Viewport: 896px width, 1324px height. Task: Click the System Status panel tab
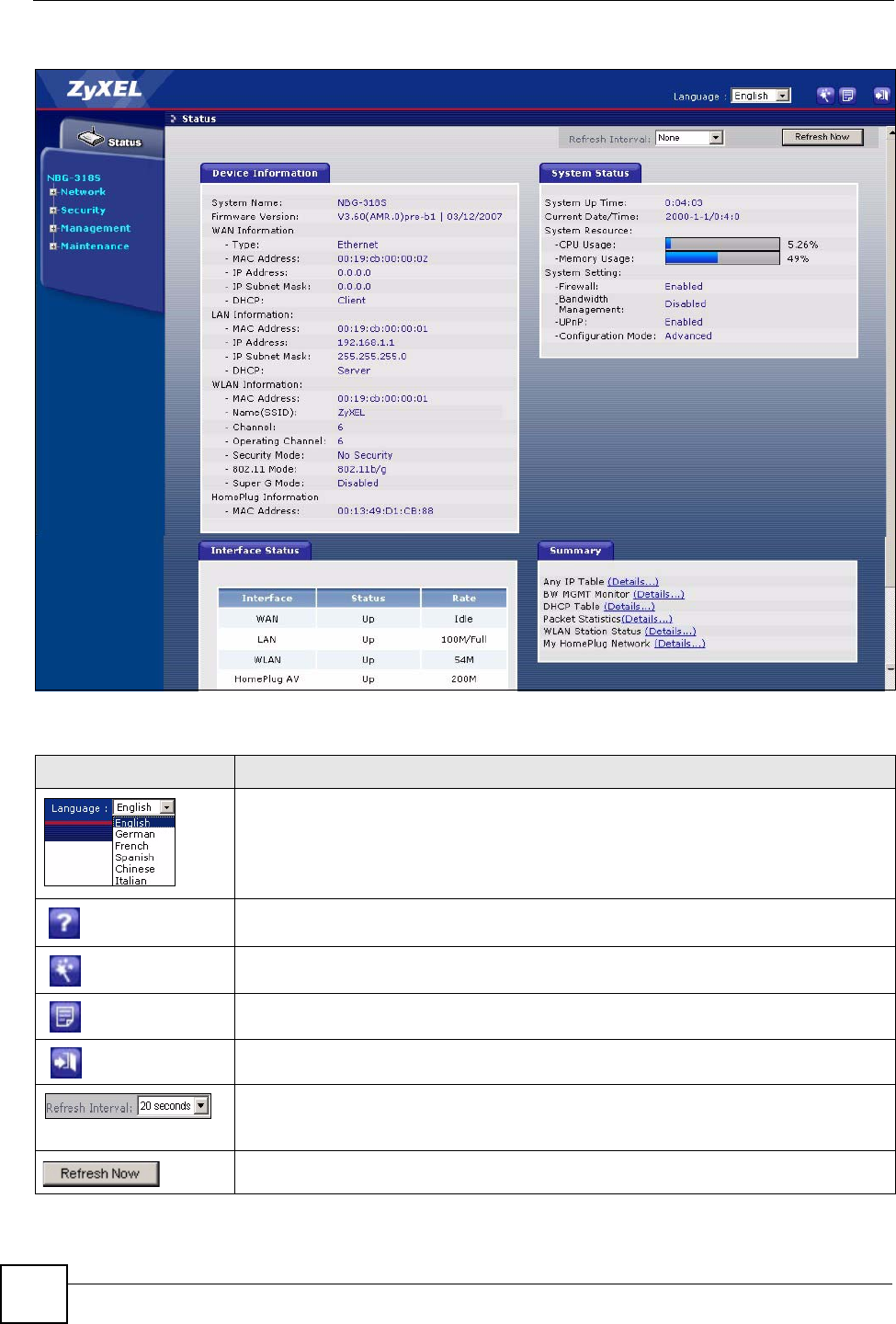[590, 173]
